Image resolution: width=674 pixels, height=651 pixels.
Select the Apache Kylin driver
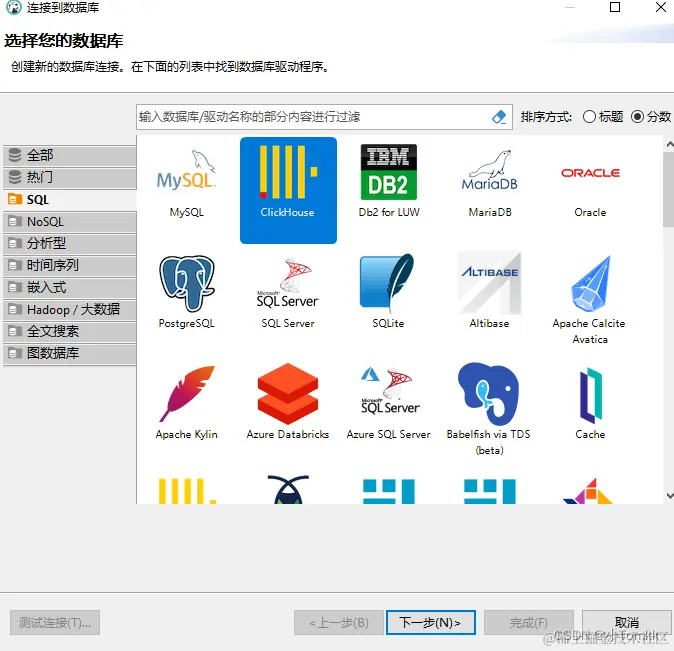coord(187,402)
